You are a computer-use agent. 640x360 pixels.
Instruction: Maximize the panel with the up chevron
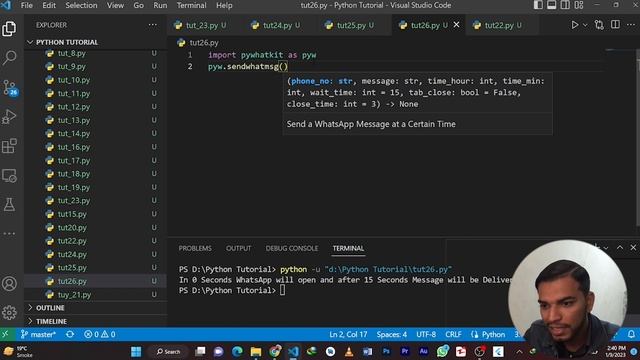(x=620, y=247)
